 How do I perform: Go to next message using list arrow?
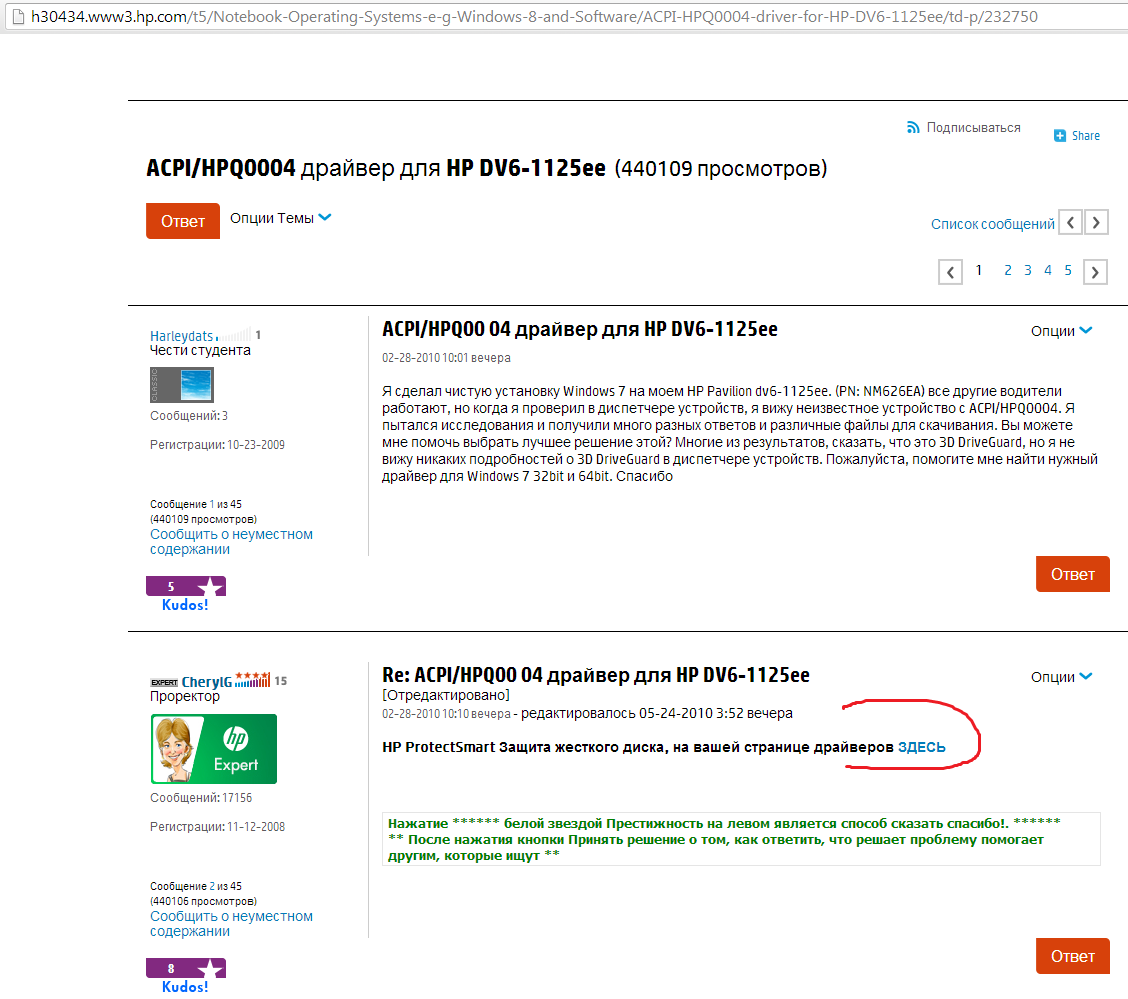(1096, 223)
